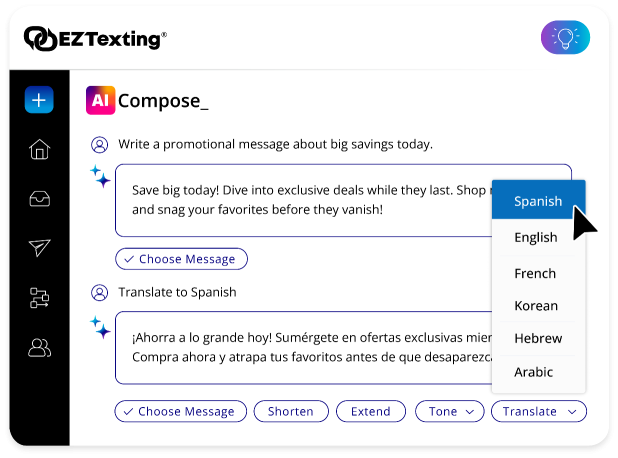
Task: Choose Message under the Spanish response
Action: click(x=181, y=411)
